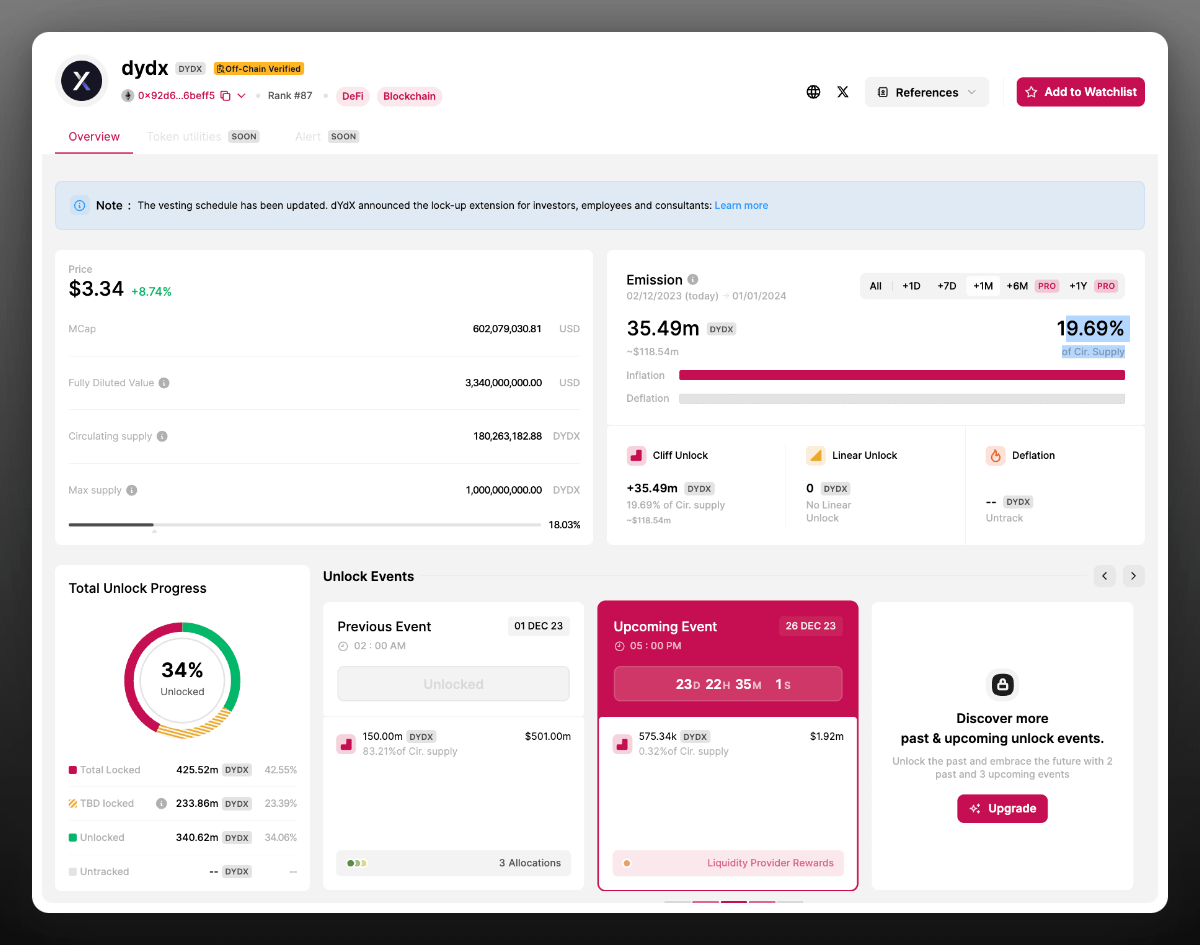Expand the contract address chevron

click(x=241, y=96)
